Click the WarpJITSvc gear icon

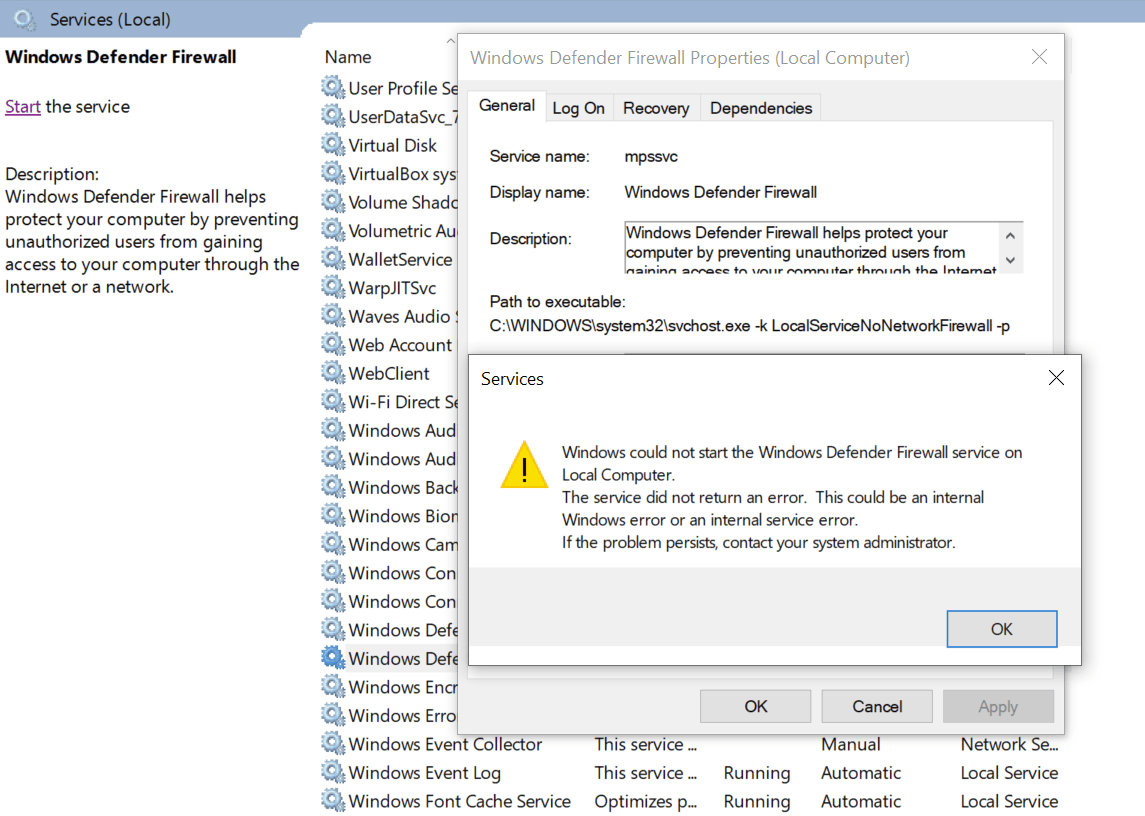333,287
